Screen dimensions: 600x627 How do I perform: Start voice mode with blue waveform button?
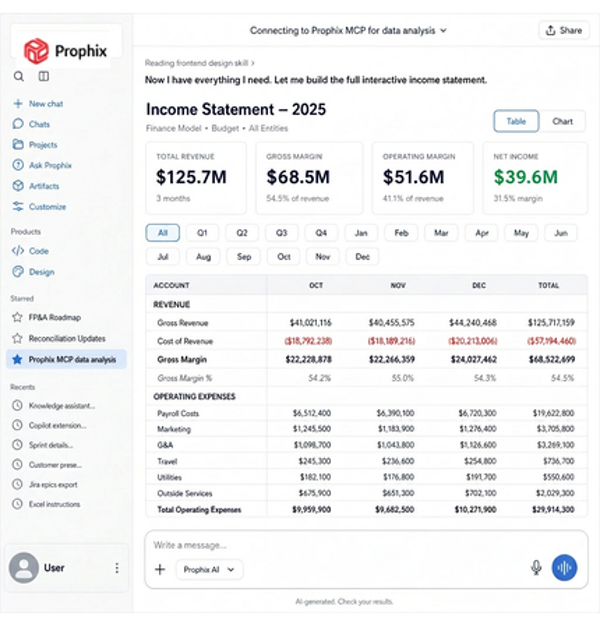coord(564,567)
